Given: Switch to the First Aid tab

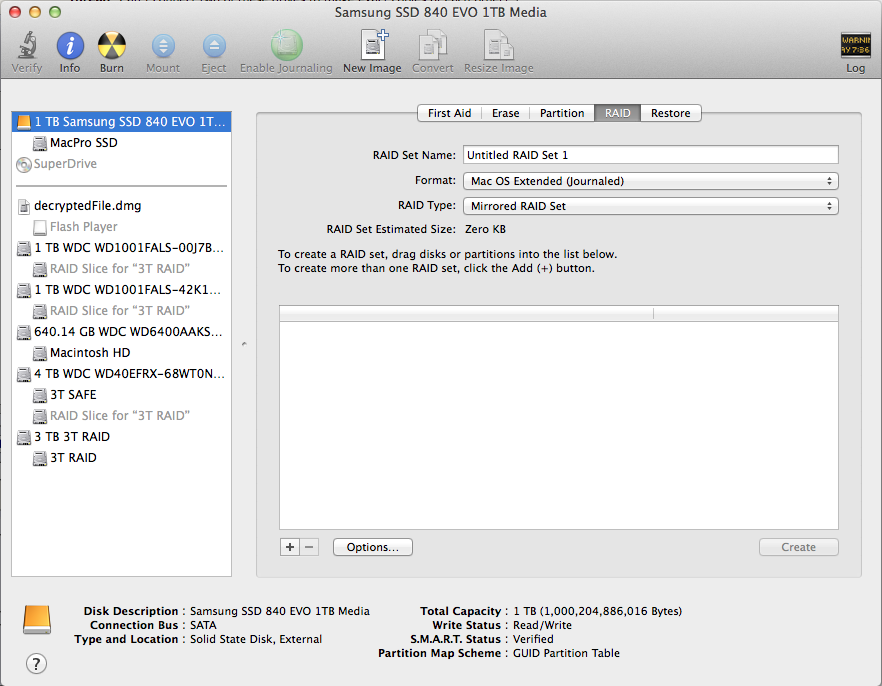Looking at the screenshot, I should click(x=449, y=113).
